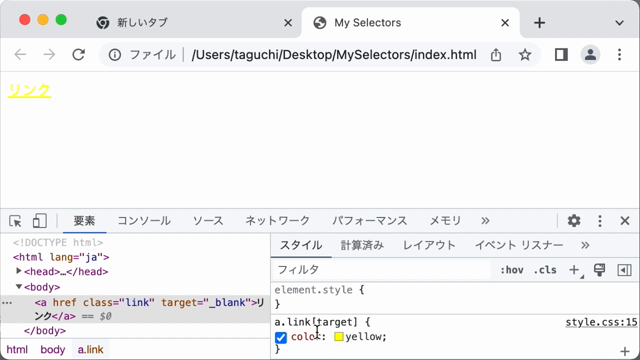Click the new style rule plus icon
This screenshot has height=360, width=640.
point(575,270)
